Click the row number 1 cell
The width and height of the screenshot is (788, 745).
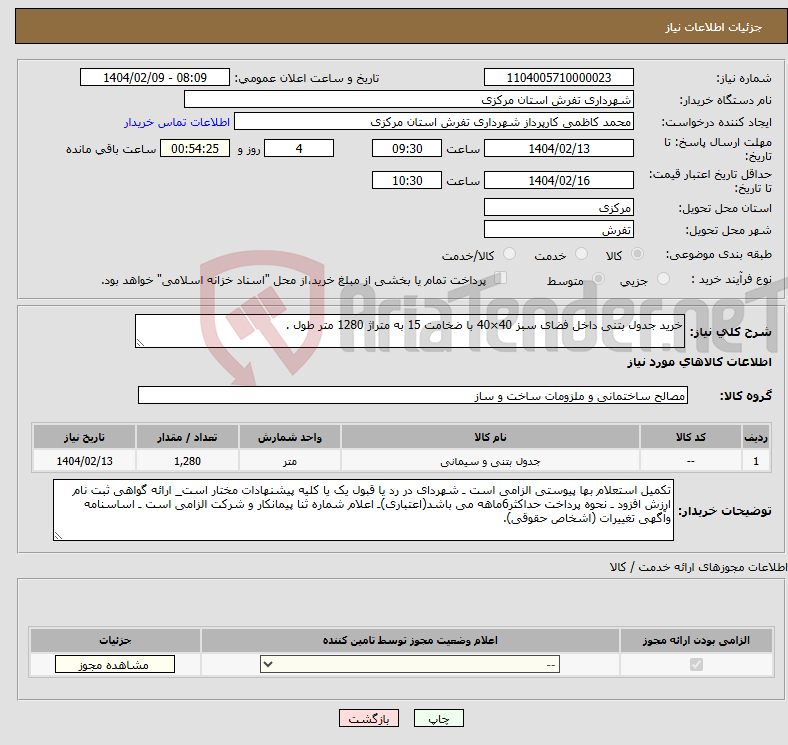click(x=756, y=461)
